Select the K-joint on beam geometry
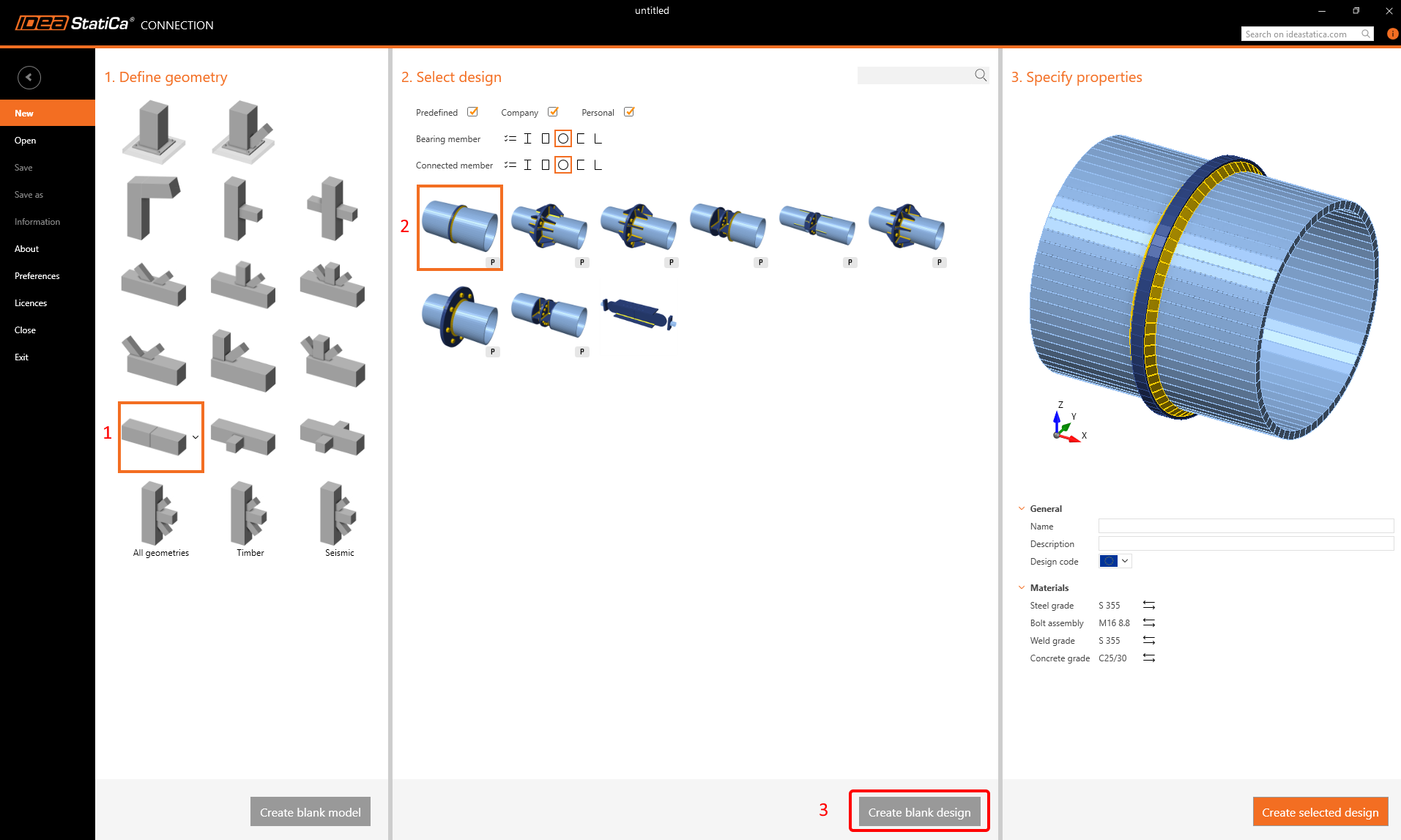 click(154, 284)
